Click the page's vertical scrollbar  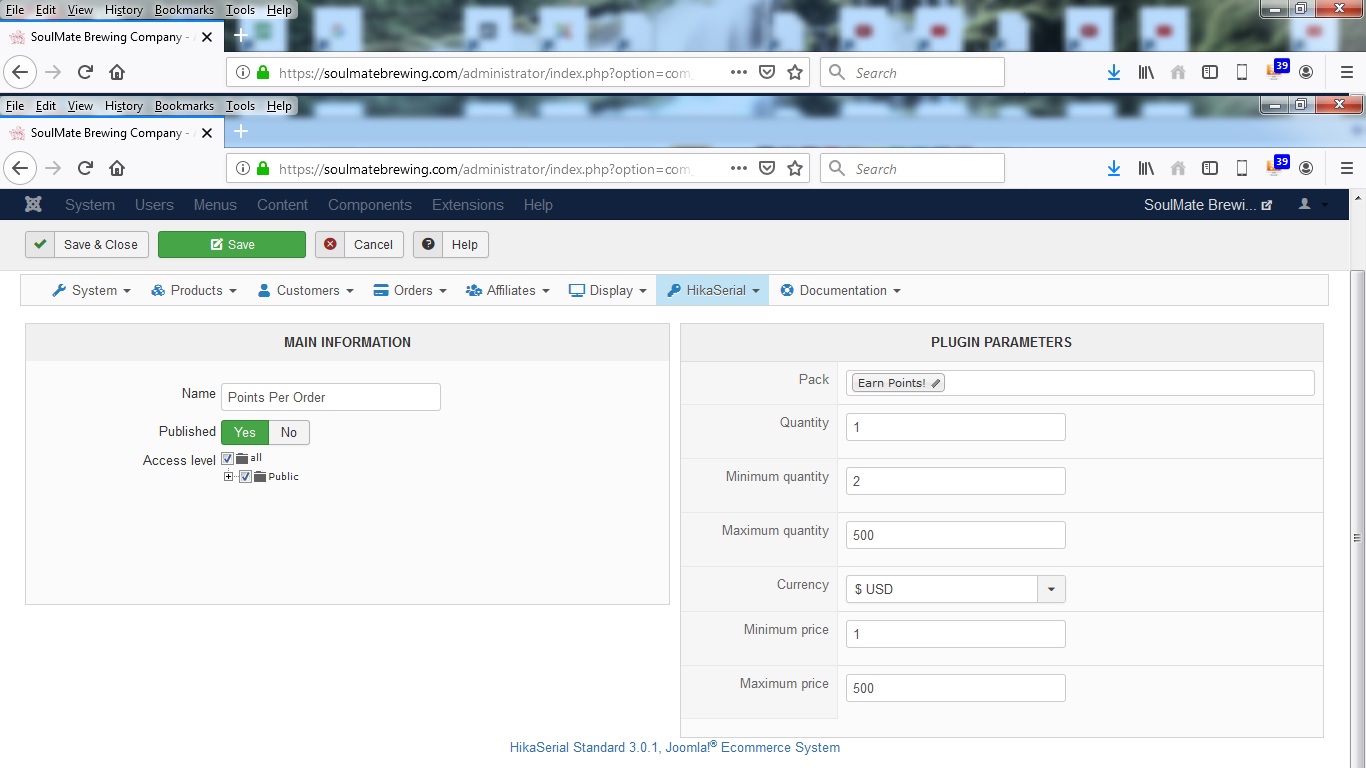pos(1357,520)
